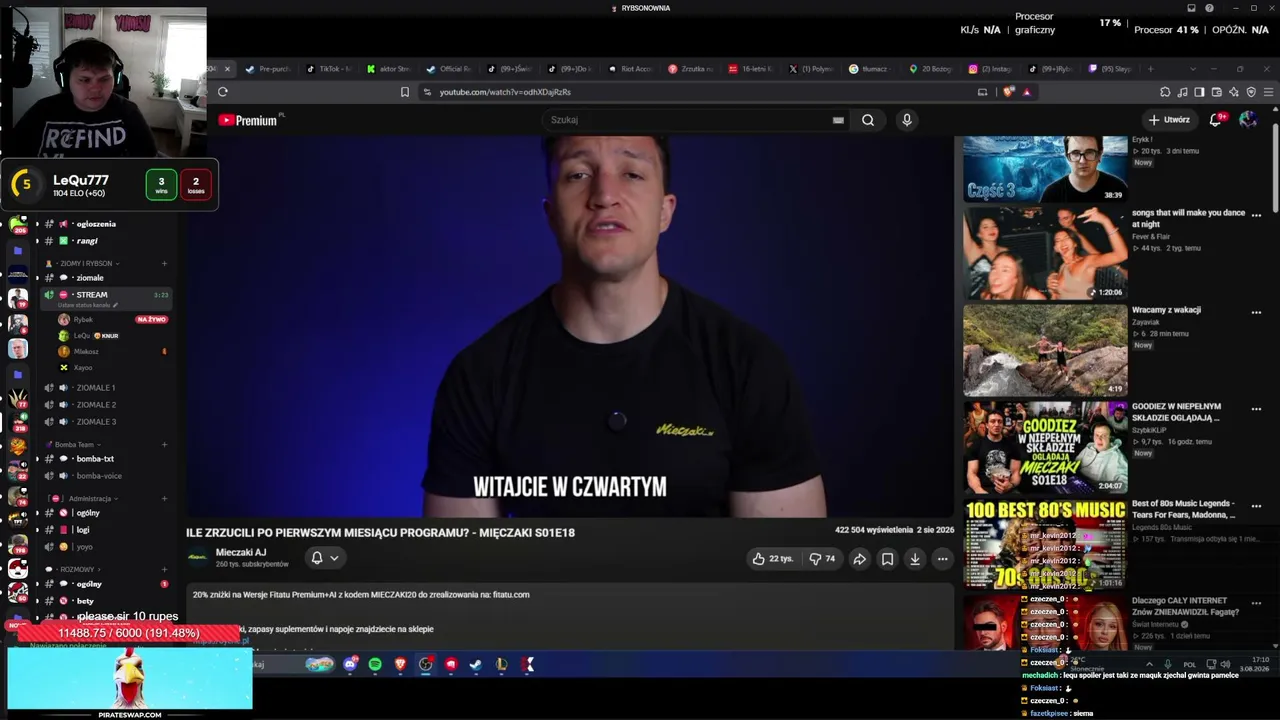Open YouTube notifications bell
1280x720 pixels.
pyautogui.click(x=1216, y=120)
